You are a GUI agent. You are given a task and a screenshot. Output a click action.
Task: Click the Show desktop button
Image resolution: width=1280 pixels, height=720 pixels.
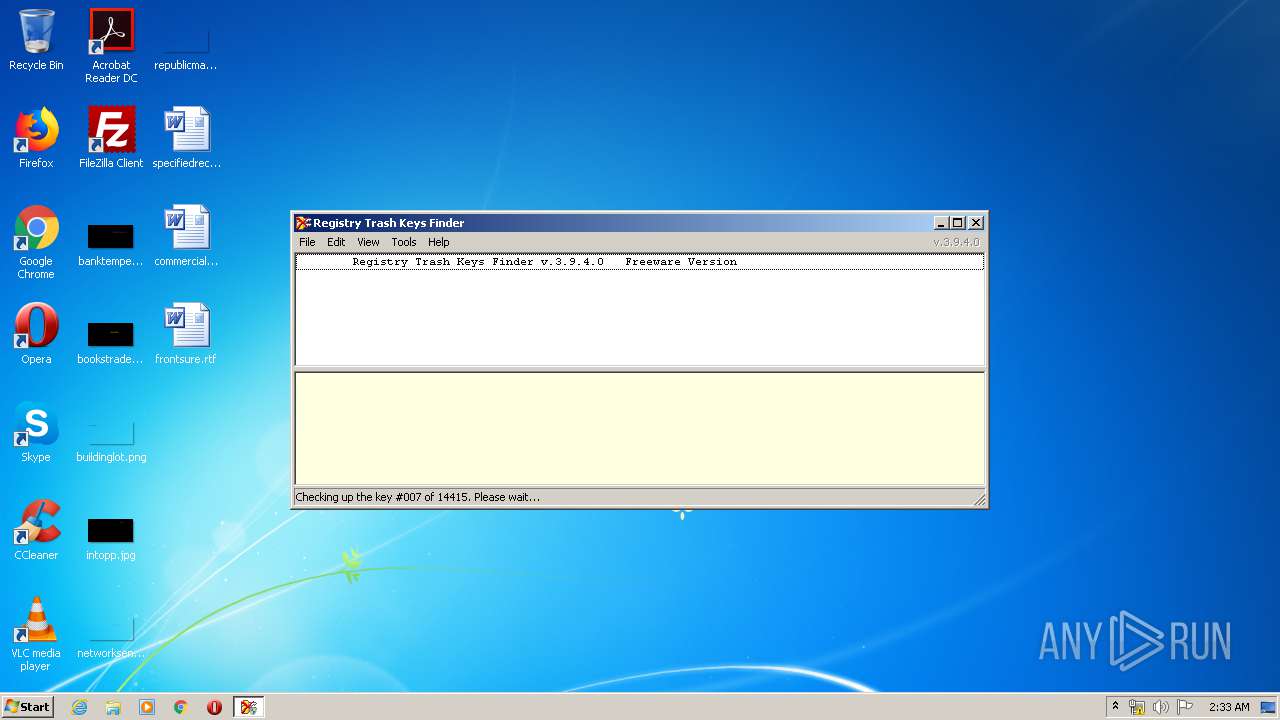point(1270,707)
